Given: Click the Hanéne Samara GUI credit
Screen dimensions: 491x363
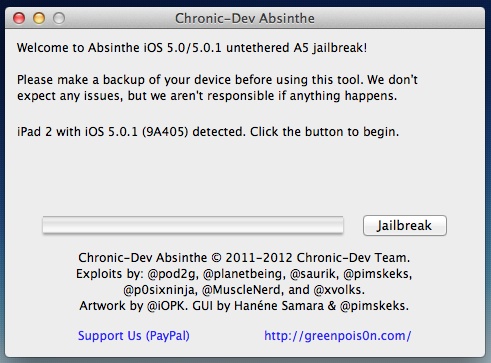Looking at the screenshot, I should pos(279,306).
